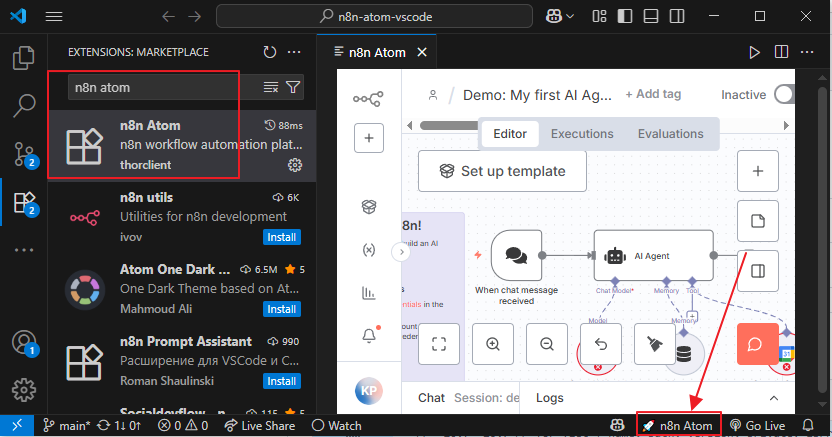This screenshot has height=437, width=832.
Task: Zoom out on the workflow canvas
Action: [x=547, y=344]
